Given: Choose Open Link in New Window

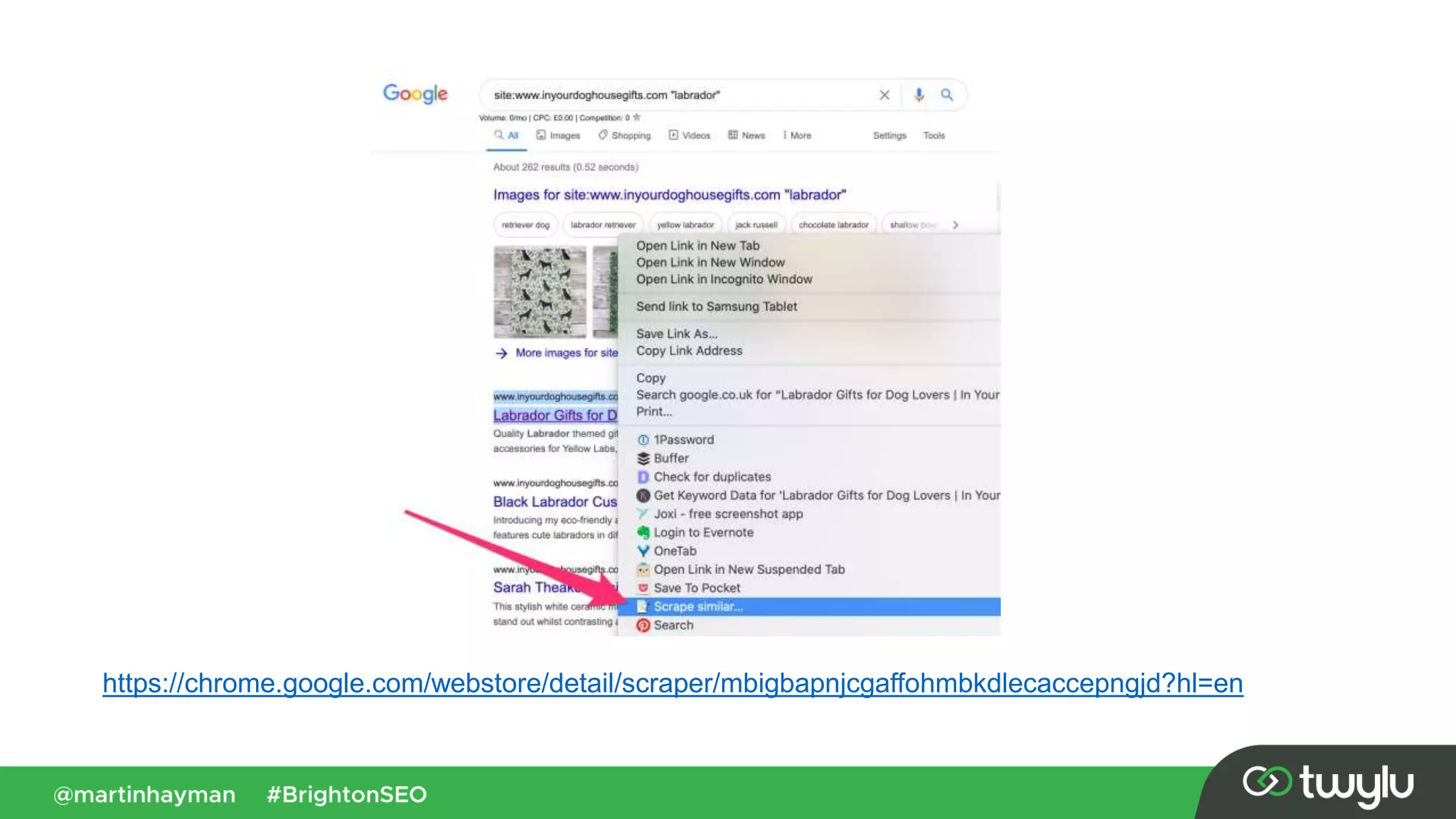Looking at the screenshot, I should pyautogui.click(x=710, y=262).
